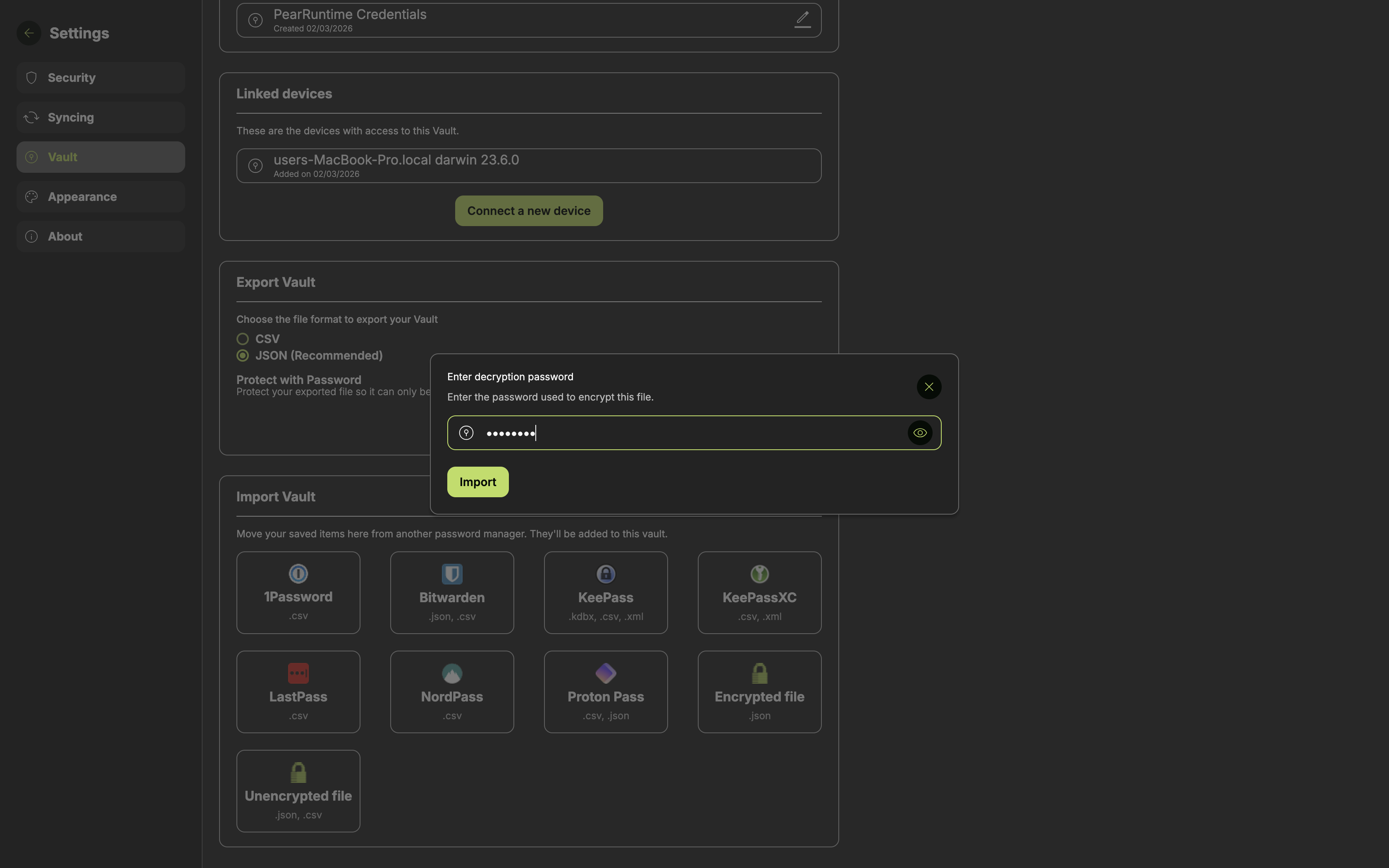Close the decryption password dialog
The width and height of the screenshot is (1389, 868).
click(928, 387)
